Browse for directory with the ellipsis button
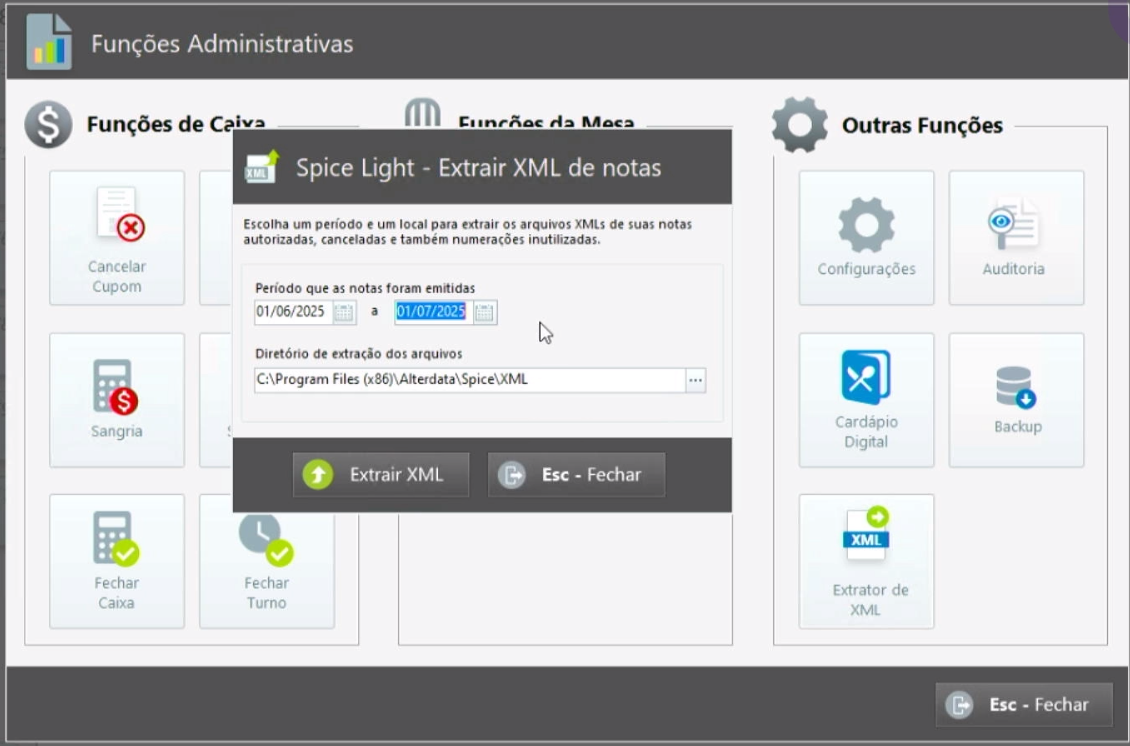The height and width of the screenshot is (746, 1130). point(695,380)
